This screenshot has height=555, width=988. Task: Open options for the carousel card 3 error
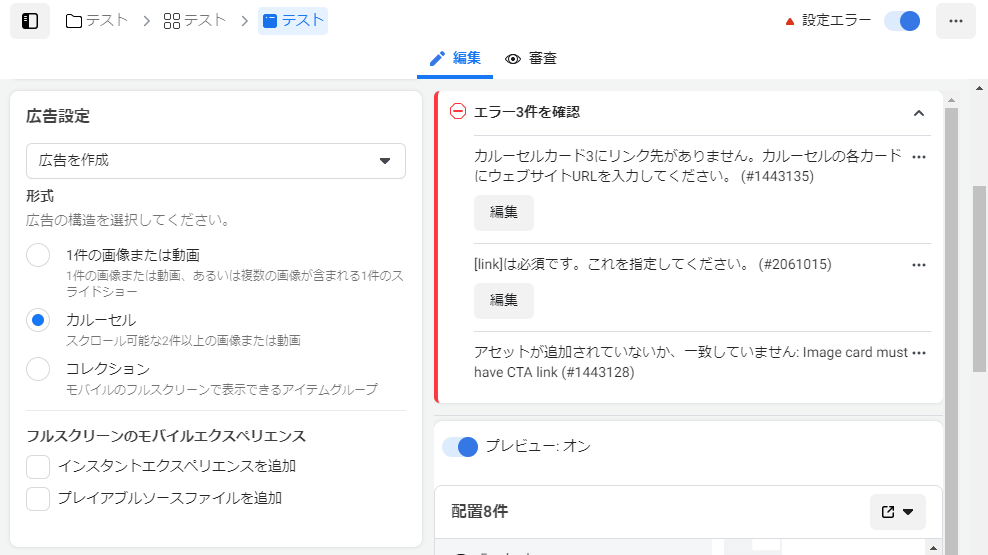tap(919, 157)
